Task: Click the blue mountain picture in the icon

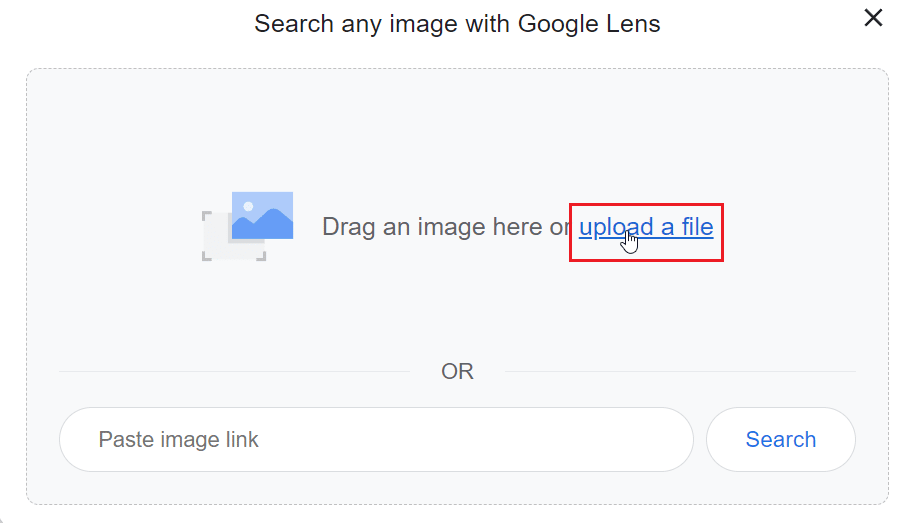Action: [264, 224]
